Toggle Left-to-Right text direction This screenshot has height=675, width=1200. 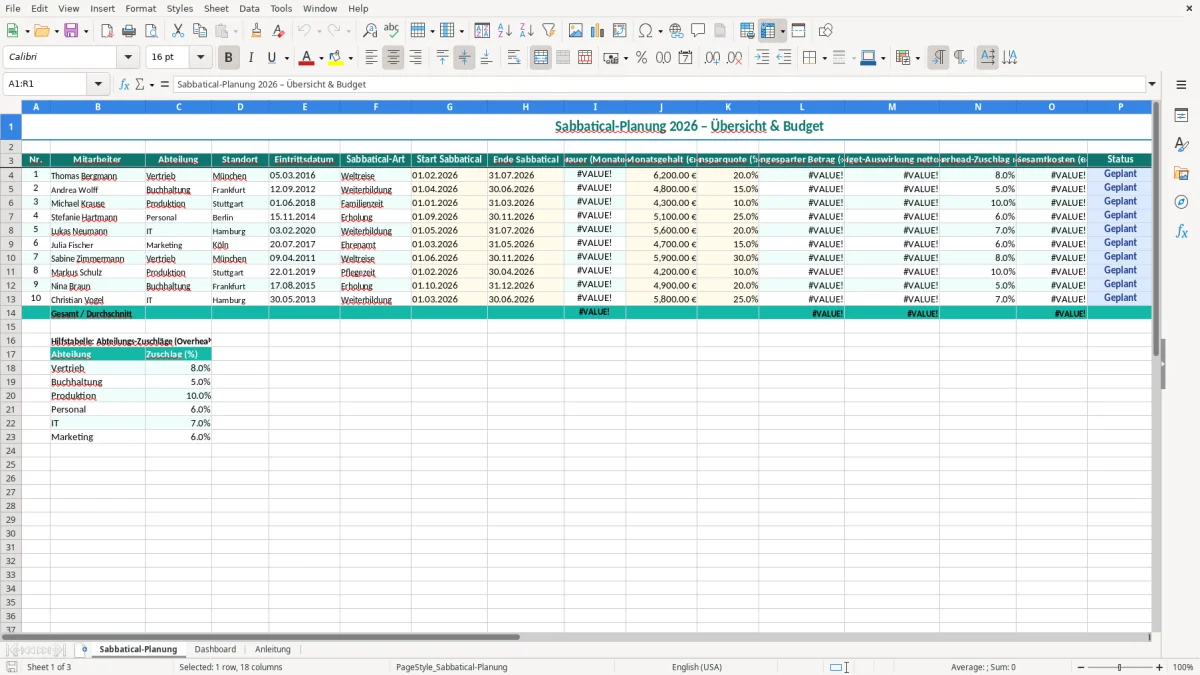(x=938, y=58)
